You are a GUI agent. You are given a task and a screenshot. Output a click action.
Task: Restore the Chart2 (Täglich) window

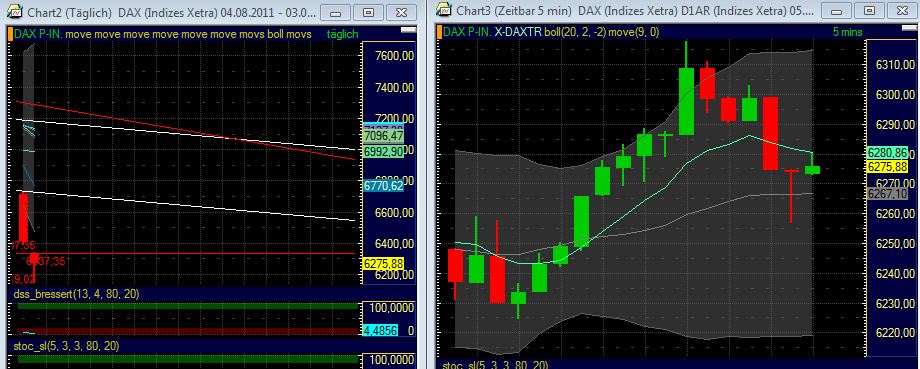369,12
